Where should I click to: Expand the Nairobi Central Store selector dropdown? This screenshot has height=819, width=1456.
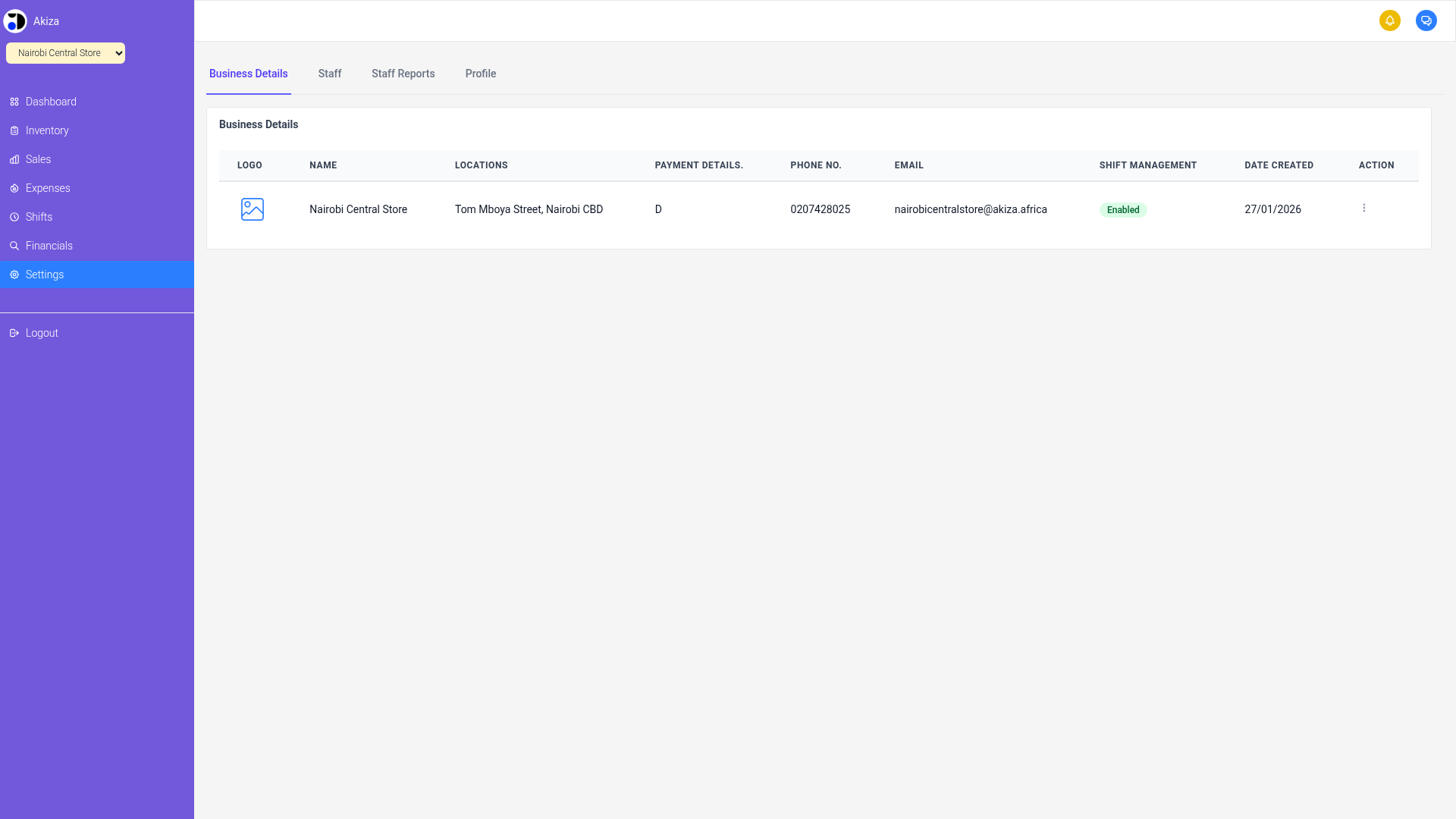(x=65, y=53)
